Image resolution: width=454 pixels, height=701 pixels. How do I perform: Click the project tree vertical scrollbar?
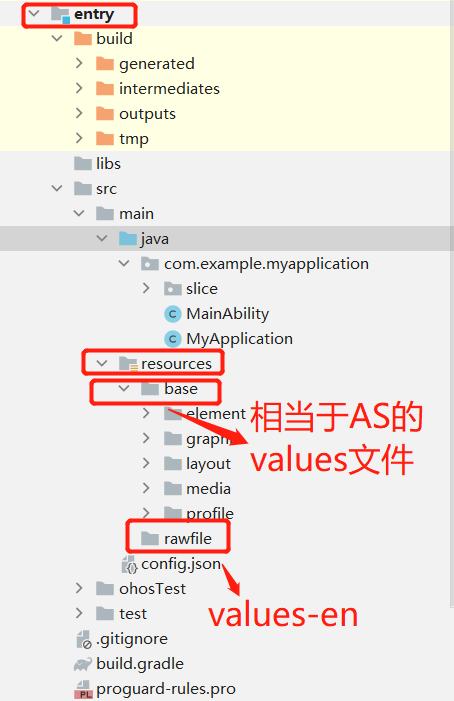click(x=452, y=304)
